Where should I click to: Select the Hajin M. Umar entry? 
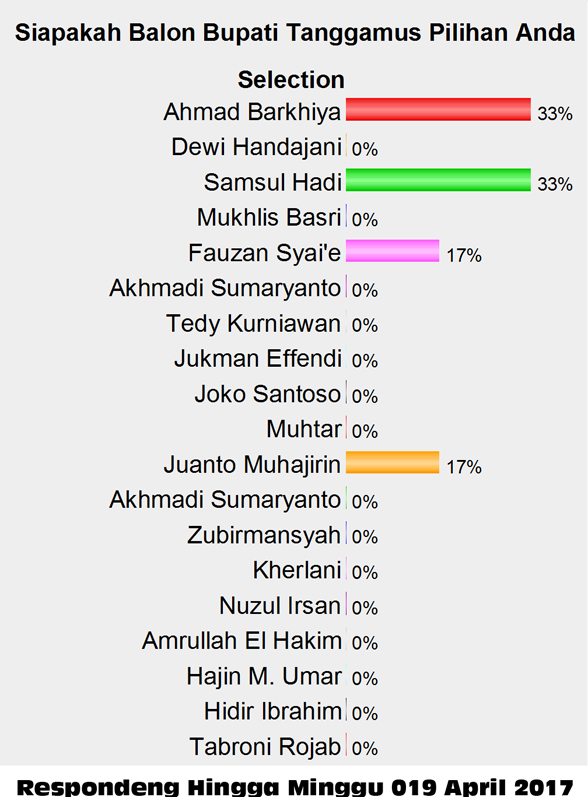pos(264,677)
